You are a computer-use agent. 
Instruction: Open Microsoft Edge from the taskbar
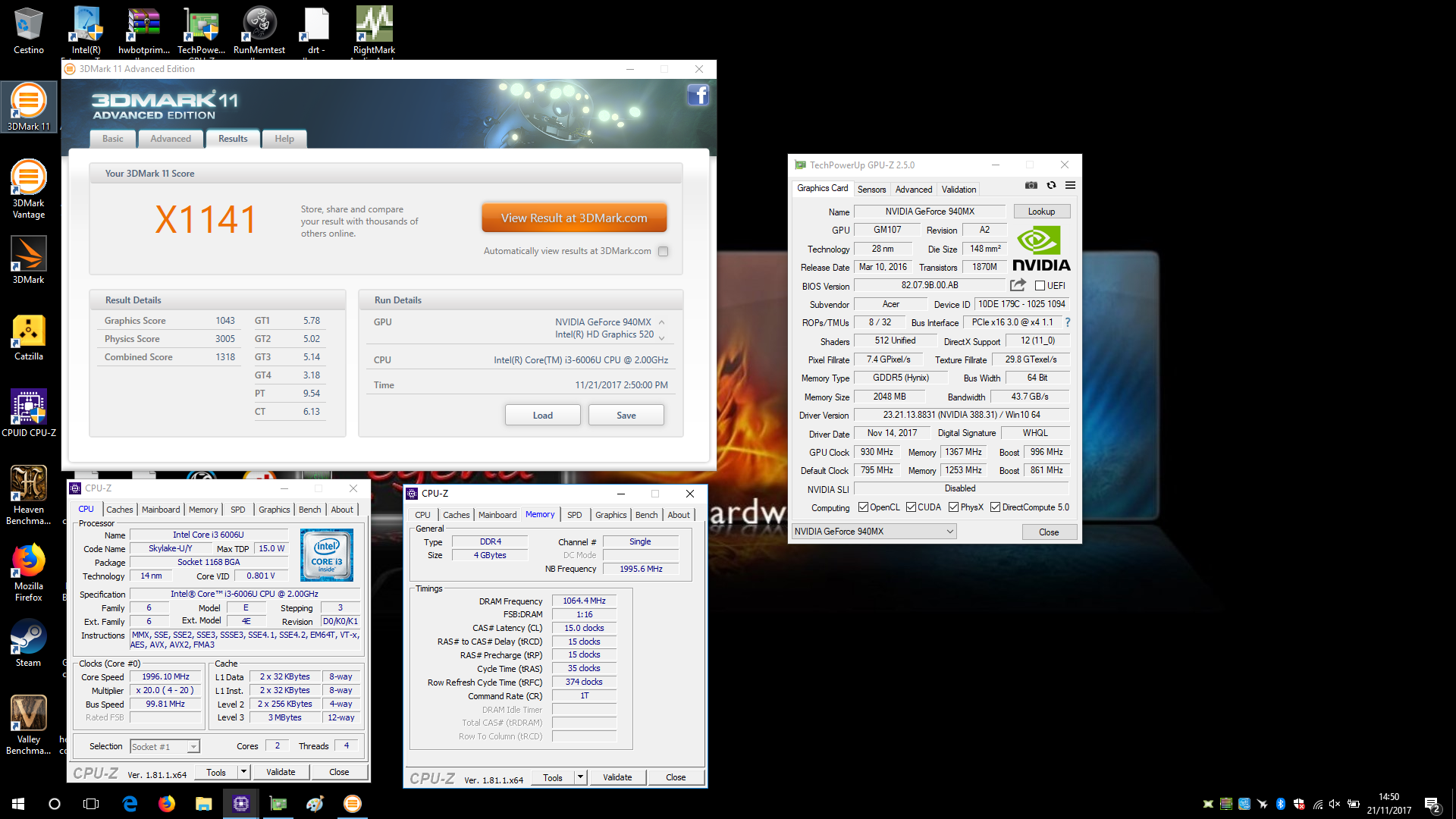pyautogui.click(x=130, y=804)
